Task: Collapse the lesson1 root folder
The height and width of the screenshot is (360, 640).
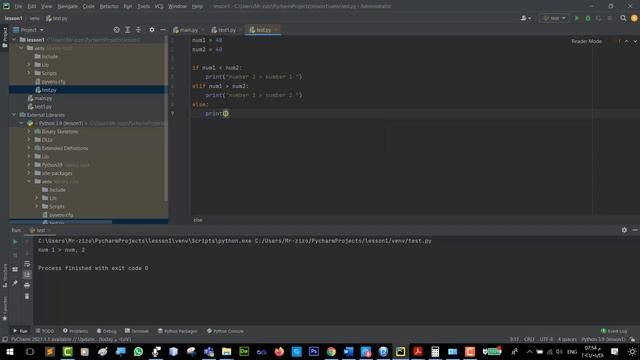Action: click(14, 40)
